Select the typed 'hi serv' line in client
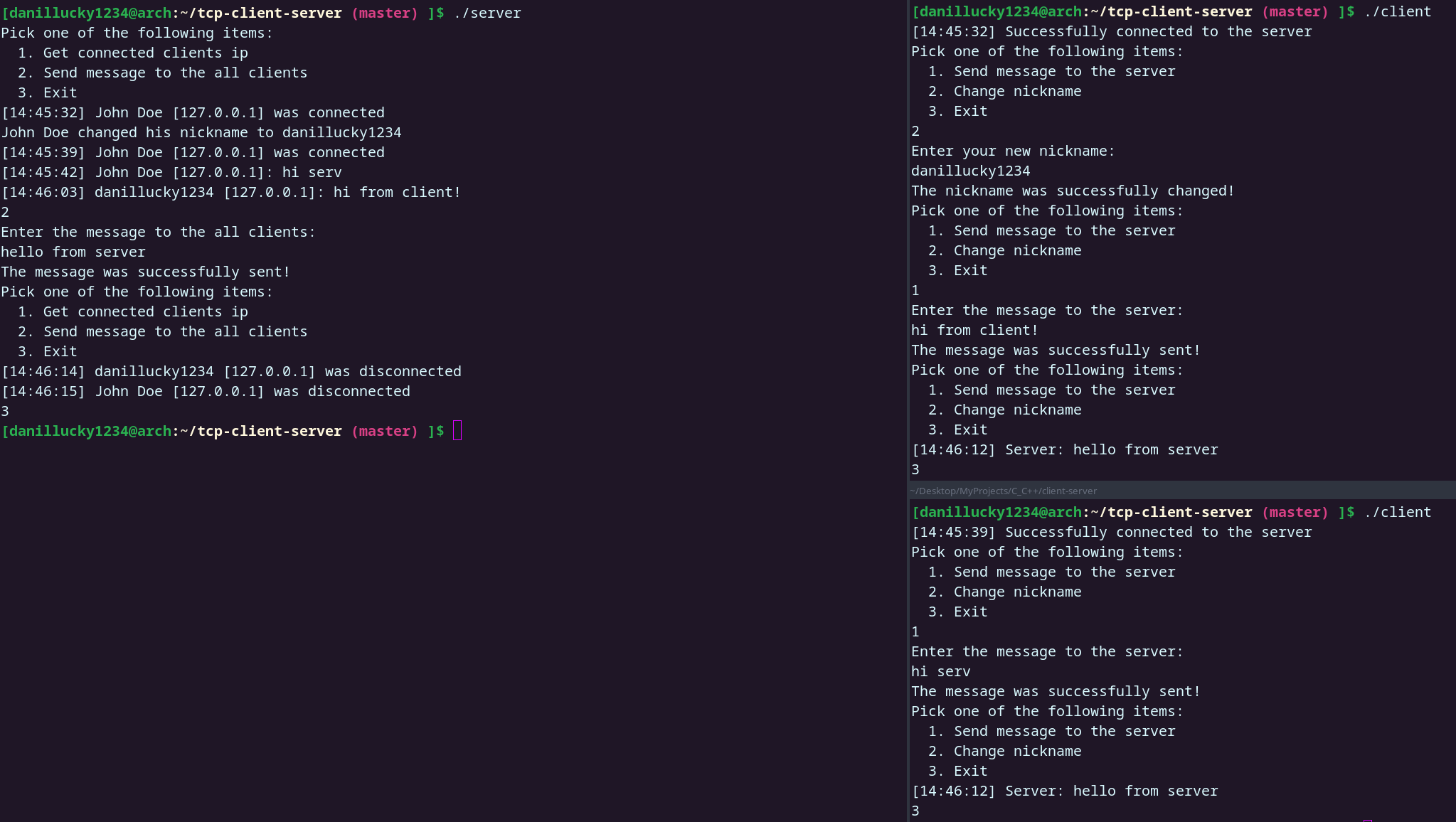Viewport: 1456px width, 822px height. click(940, 671)
